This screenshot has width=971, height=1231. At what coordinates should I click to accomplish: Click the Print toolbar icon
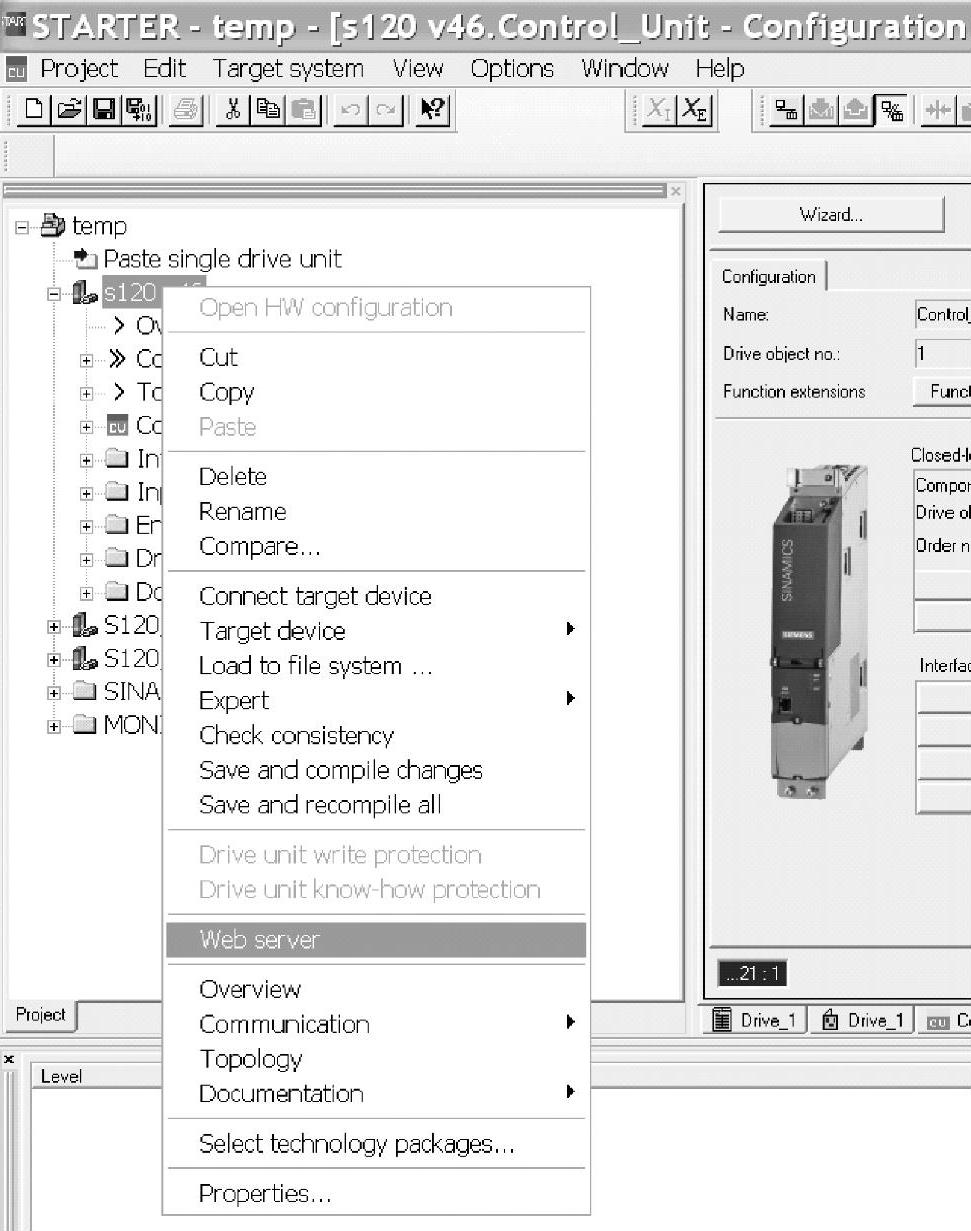tap(184, 110)
